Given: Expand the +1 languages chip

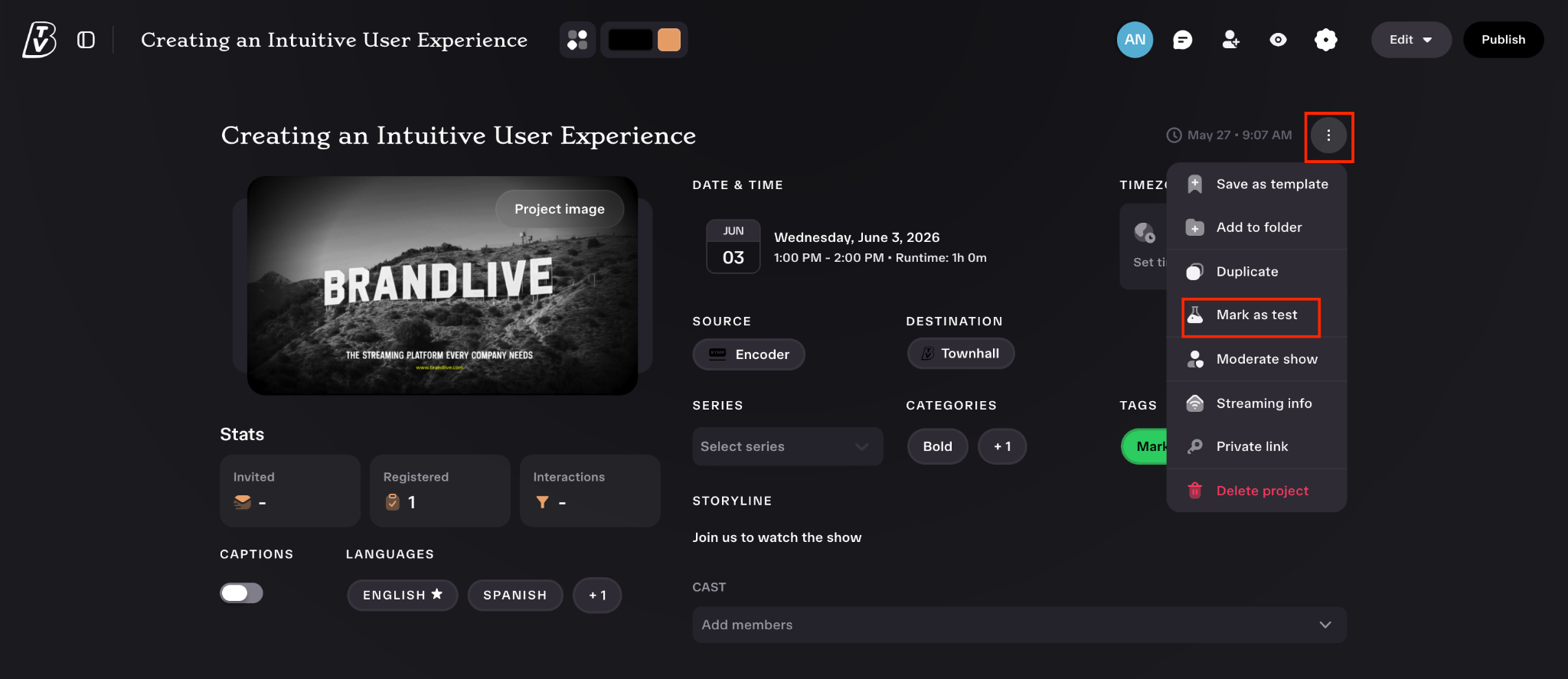Looking at the screenshot, I should (597, 595).
